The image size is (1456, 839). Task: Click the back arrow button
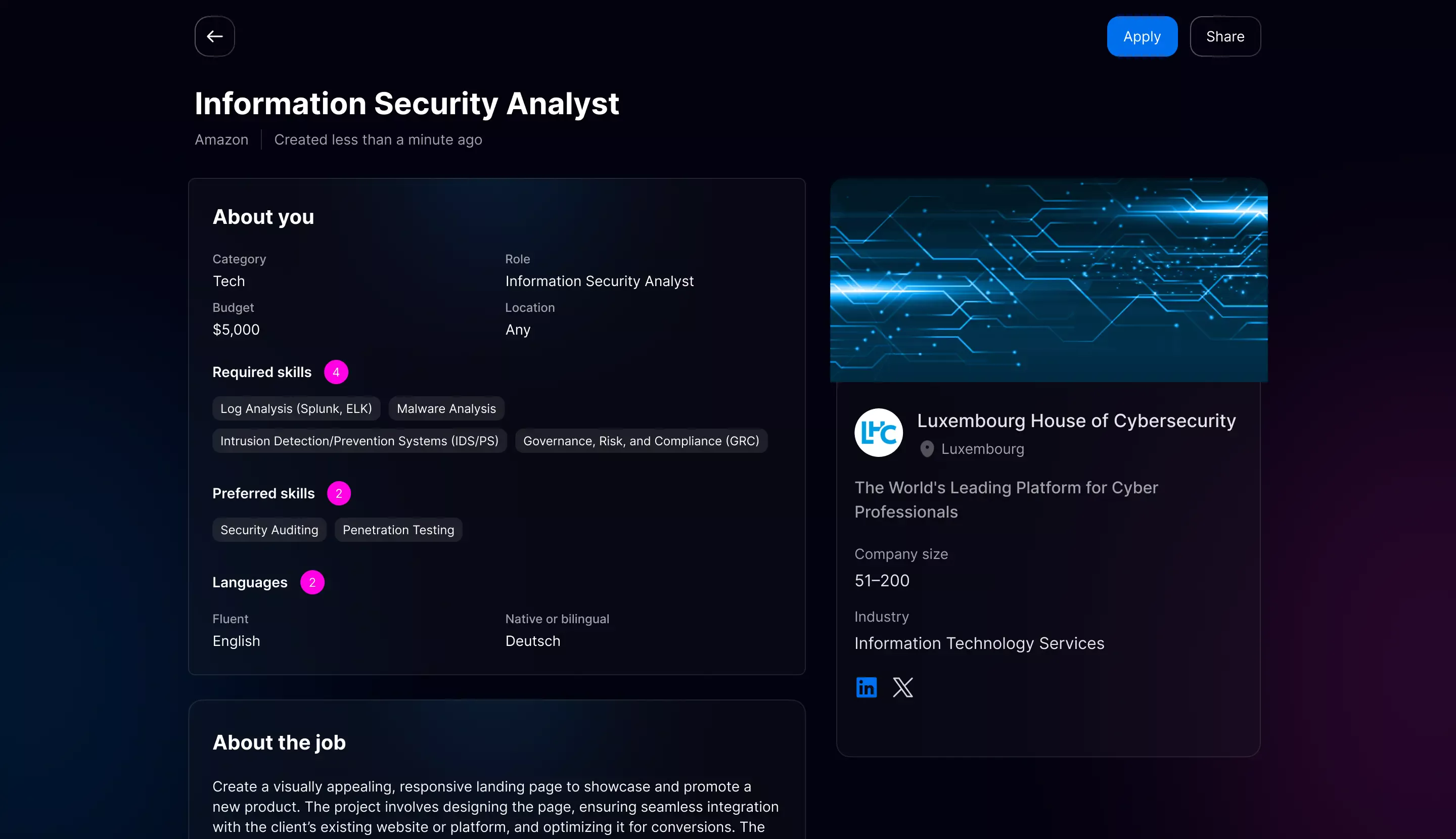click(x=214, y=36)
